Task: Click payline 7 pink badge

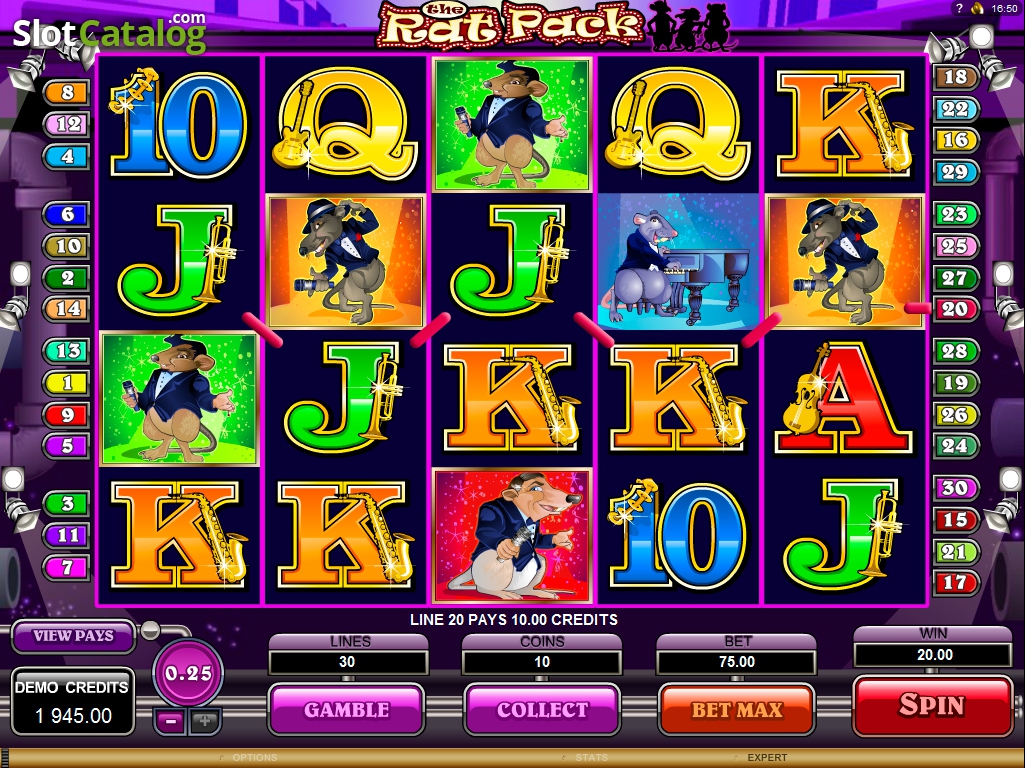Action: 67,567
